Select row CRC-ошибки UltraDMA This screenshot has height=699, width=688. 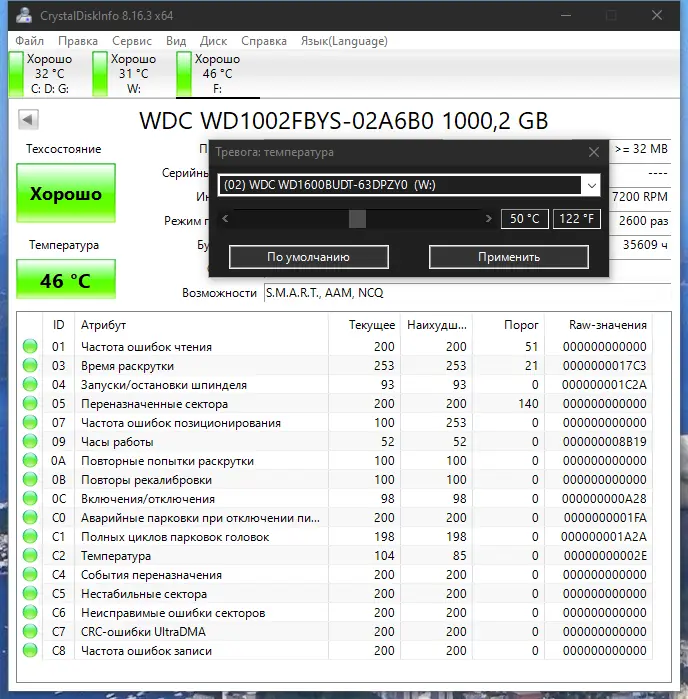point(335,631)
